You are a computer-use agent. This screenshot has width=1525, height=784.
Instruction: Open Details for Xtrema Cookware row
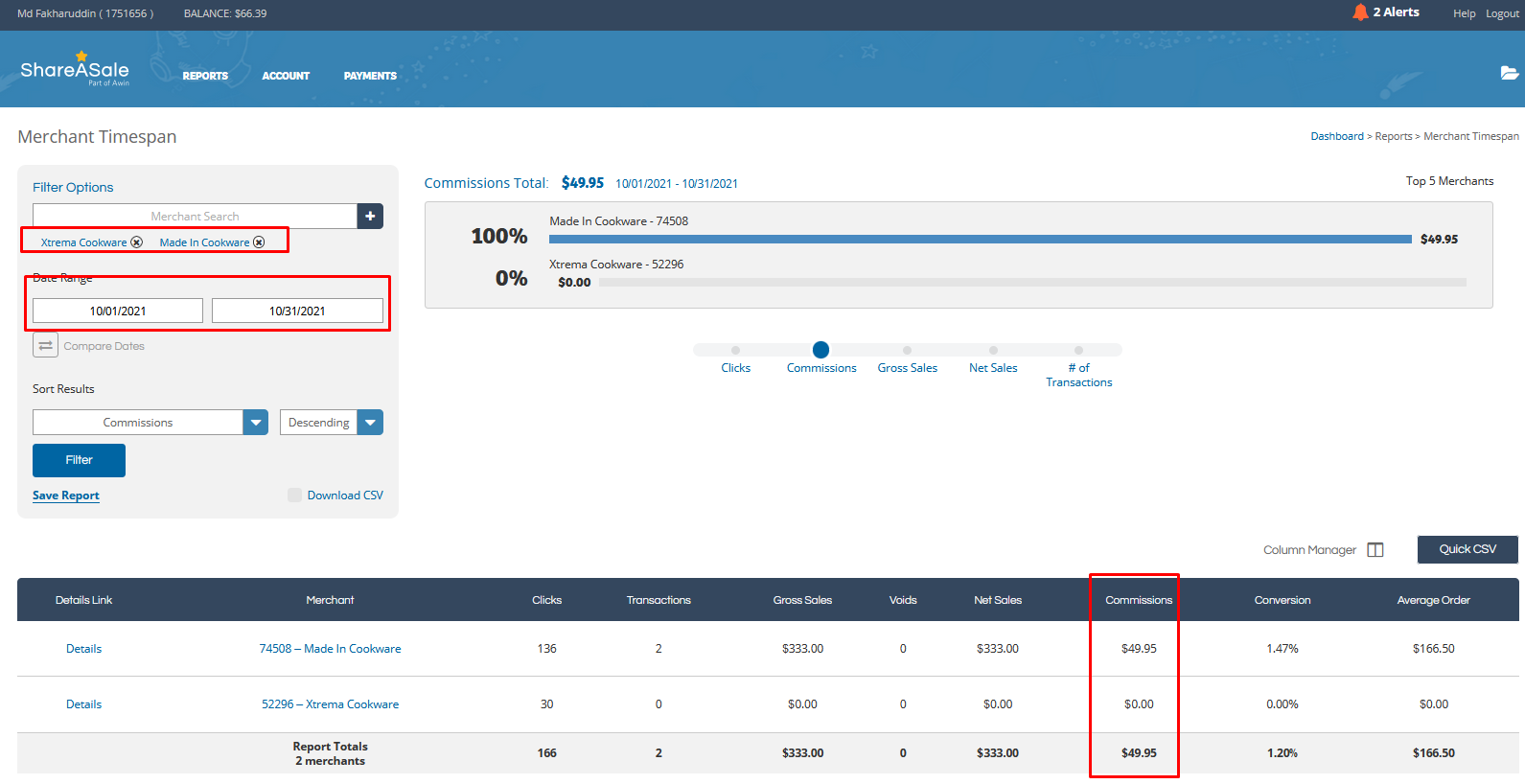point(83,704)
